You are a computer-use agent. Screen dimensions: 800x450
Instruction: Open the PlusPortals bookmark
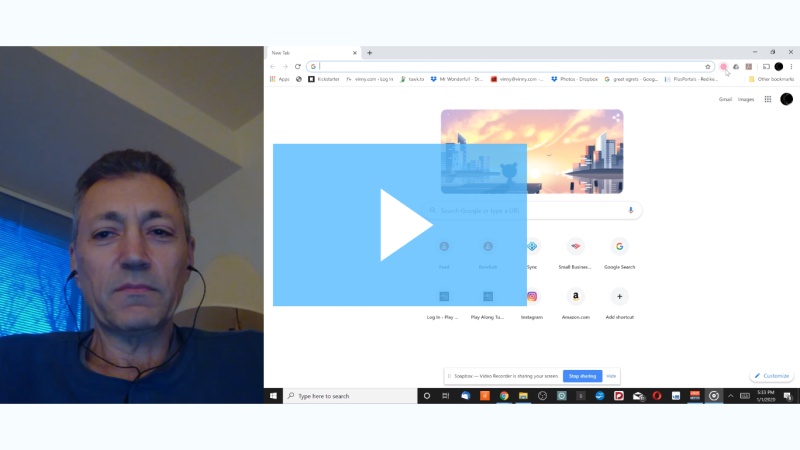(x=691, y=79)
